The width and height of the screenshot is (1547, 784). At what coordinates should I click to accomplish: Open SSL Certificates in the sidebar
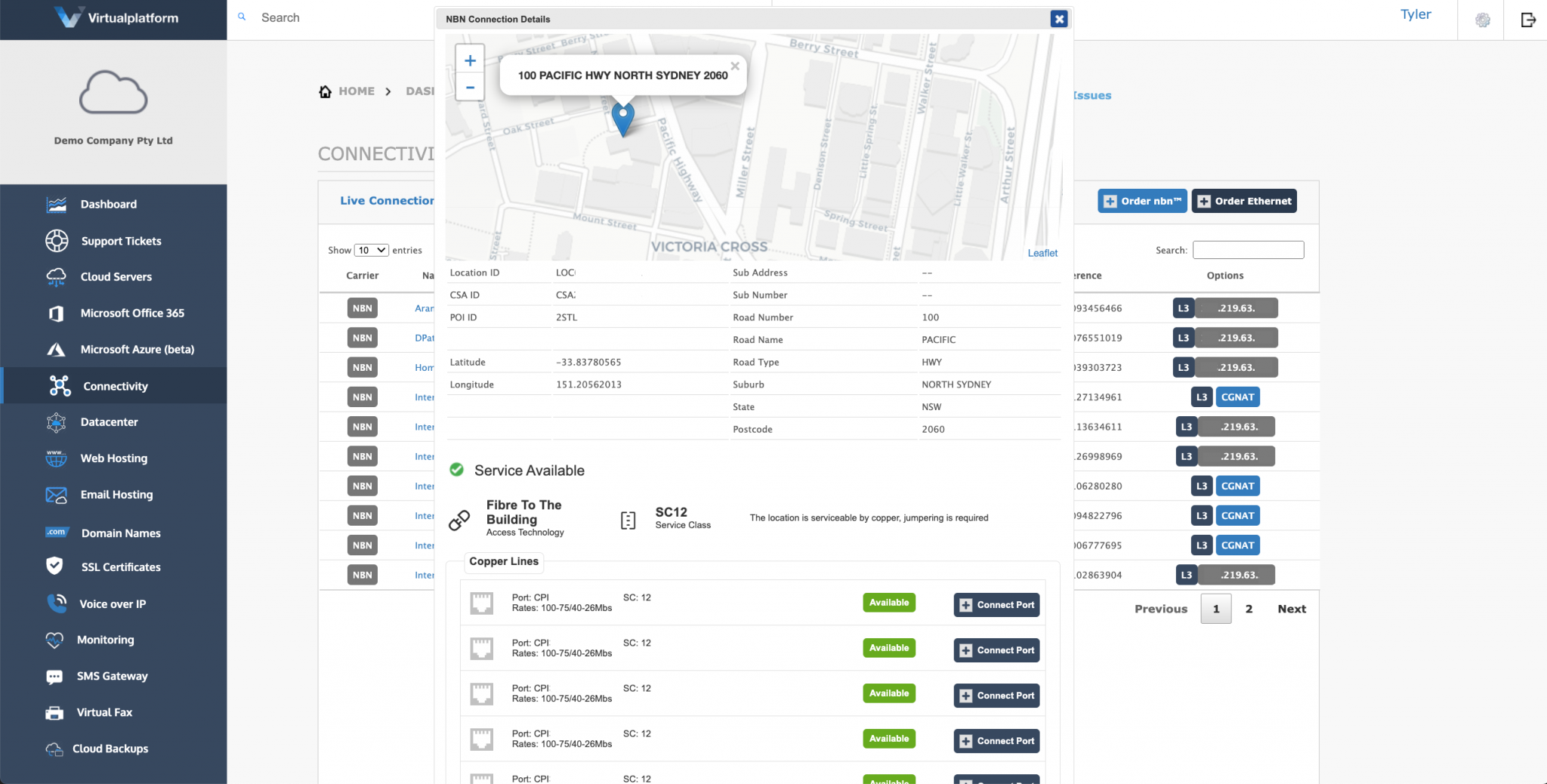pos(121,567)
